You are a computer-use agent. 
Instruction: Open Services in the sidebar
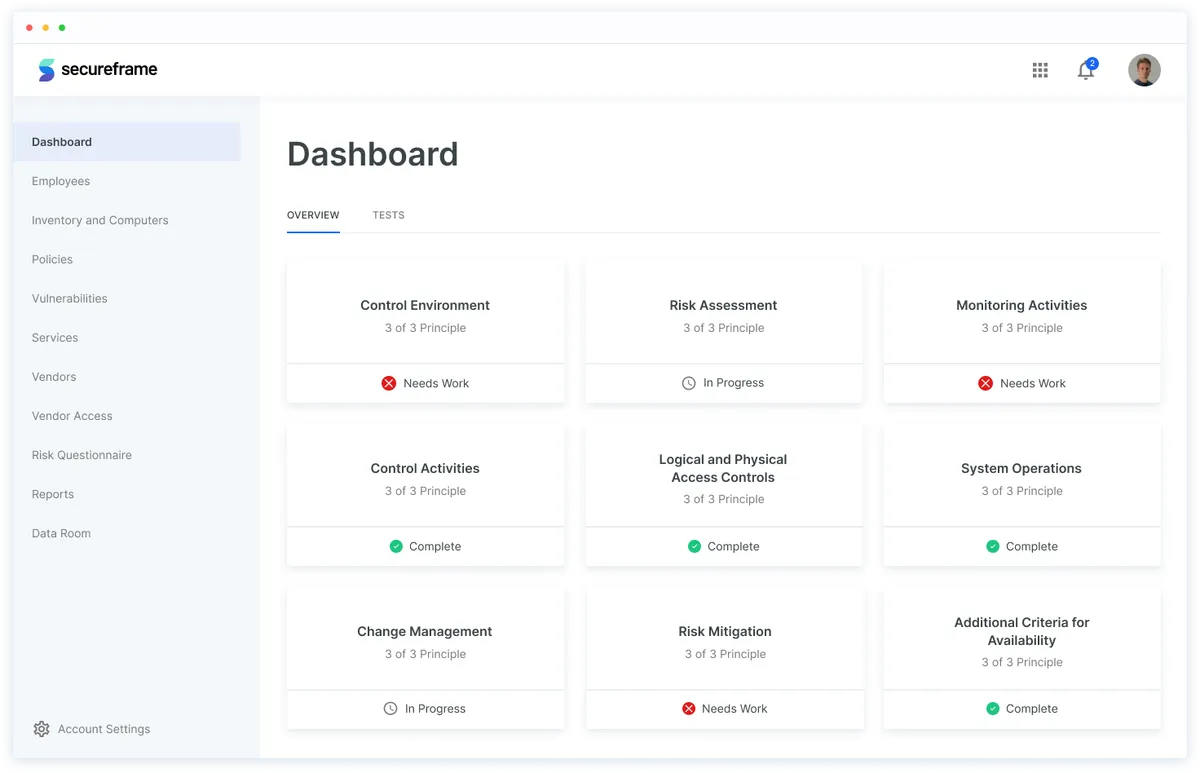55,337
